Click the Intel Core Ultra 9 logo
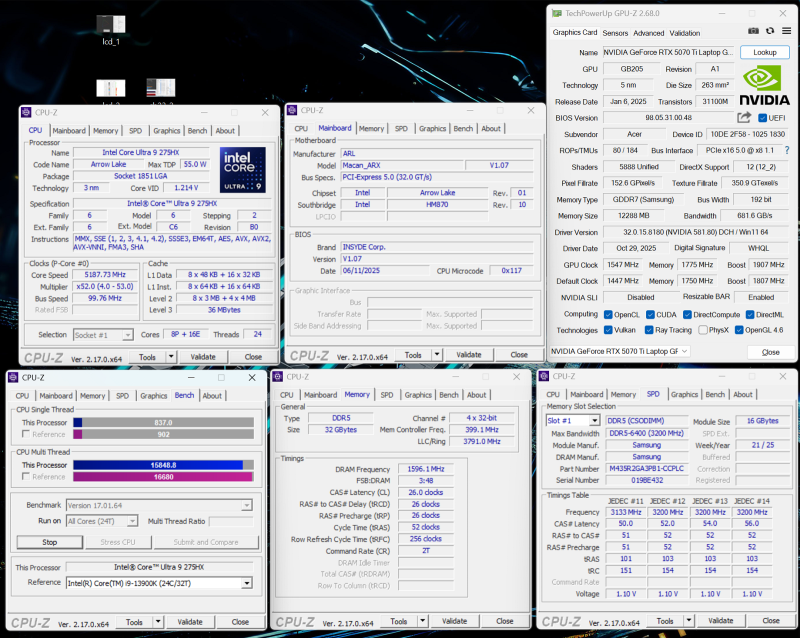The height and width of the screenshot is (638, 800). 243,170
